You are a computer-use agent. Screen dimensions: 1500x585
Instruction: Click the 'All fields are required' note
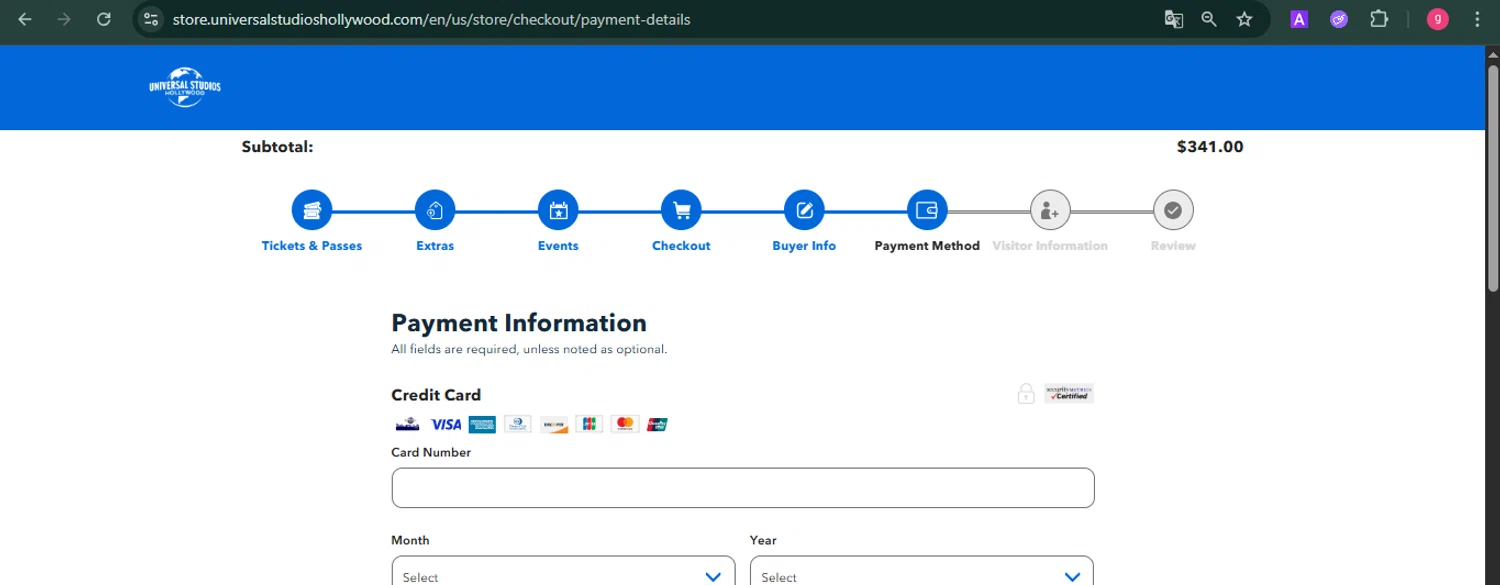point(529,350)
